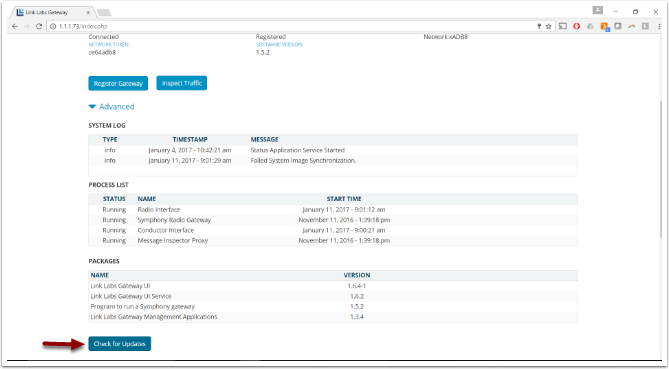Open the Chrome three-dot menu

coord(659,26)
